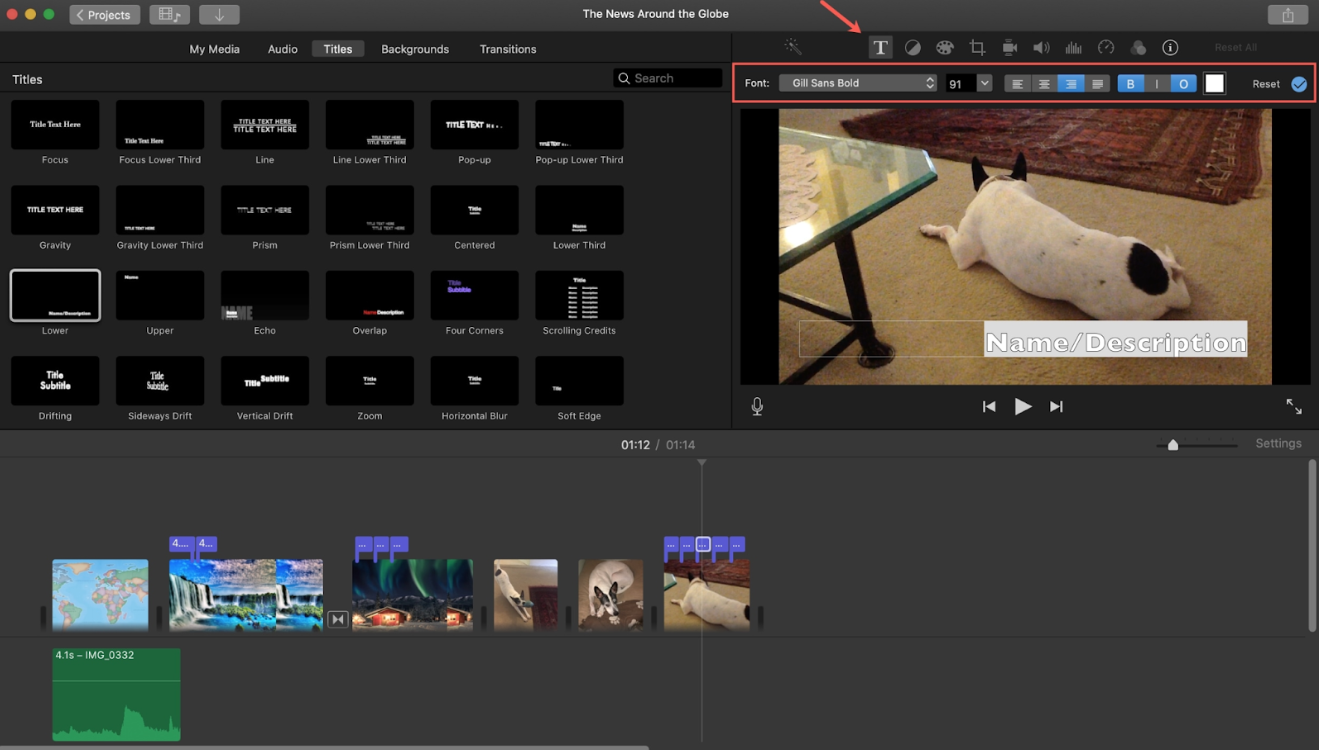Open the Stabilization settings

point(1009,46)
